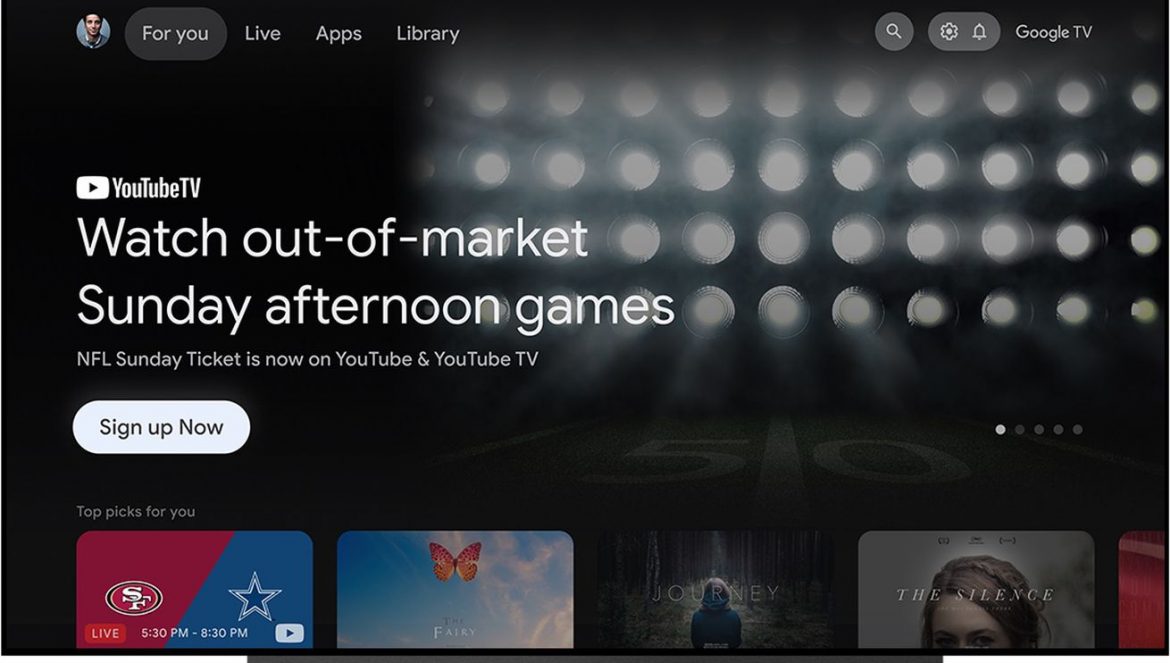Switch to the Apps tab
Screen dimensions: 1170x663
[339, 34]
